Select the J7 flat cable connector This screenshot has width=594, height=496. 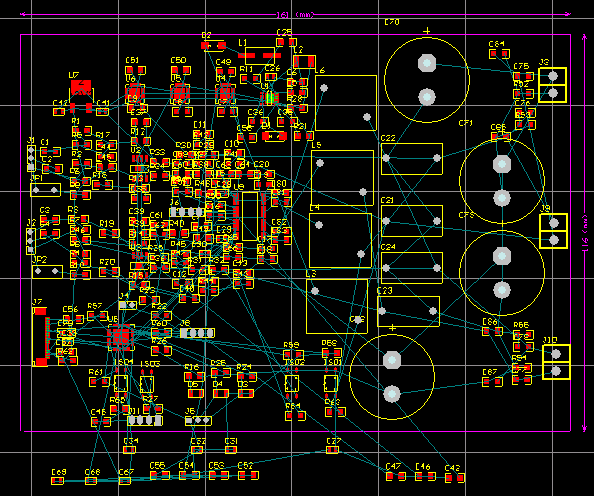tap(41, 337)
